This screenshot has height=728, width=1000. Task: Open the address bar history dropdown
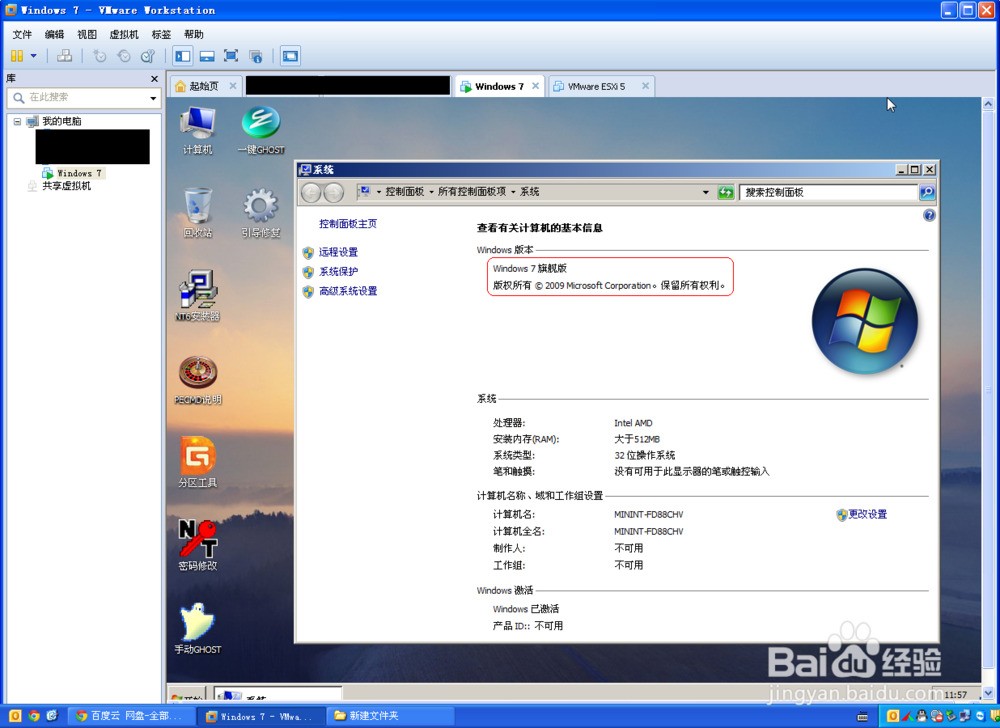pyautogui.click(x=705, y=192)
